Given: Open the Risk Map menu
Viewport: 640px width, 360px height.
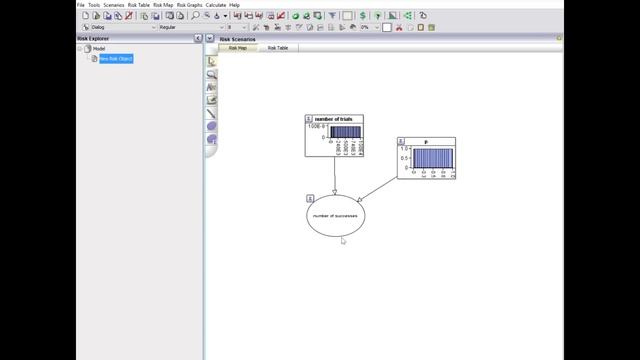Looking at the screenshot, I should click(x=163, y=5).
